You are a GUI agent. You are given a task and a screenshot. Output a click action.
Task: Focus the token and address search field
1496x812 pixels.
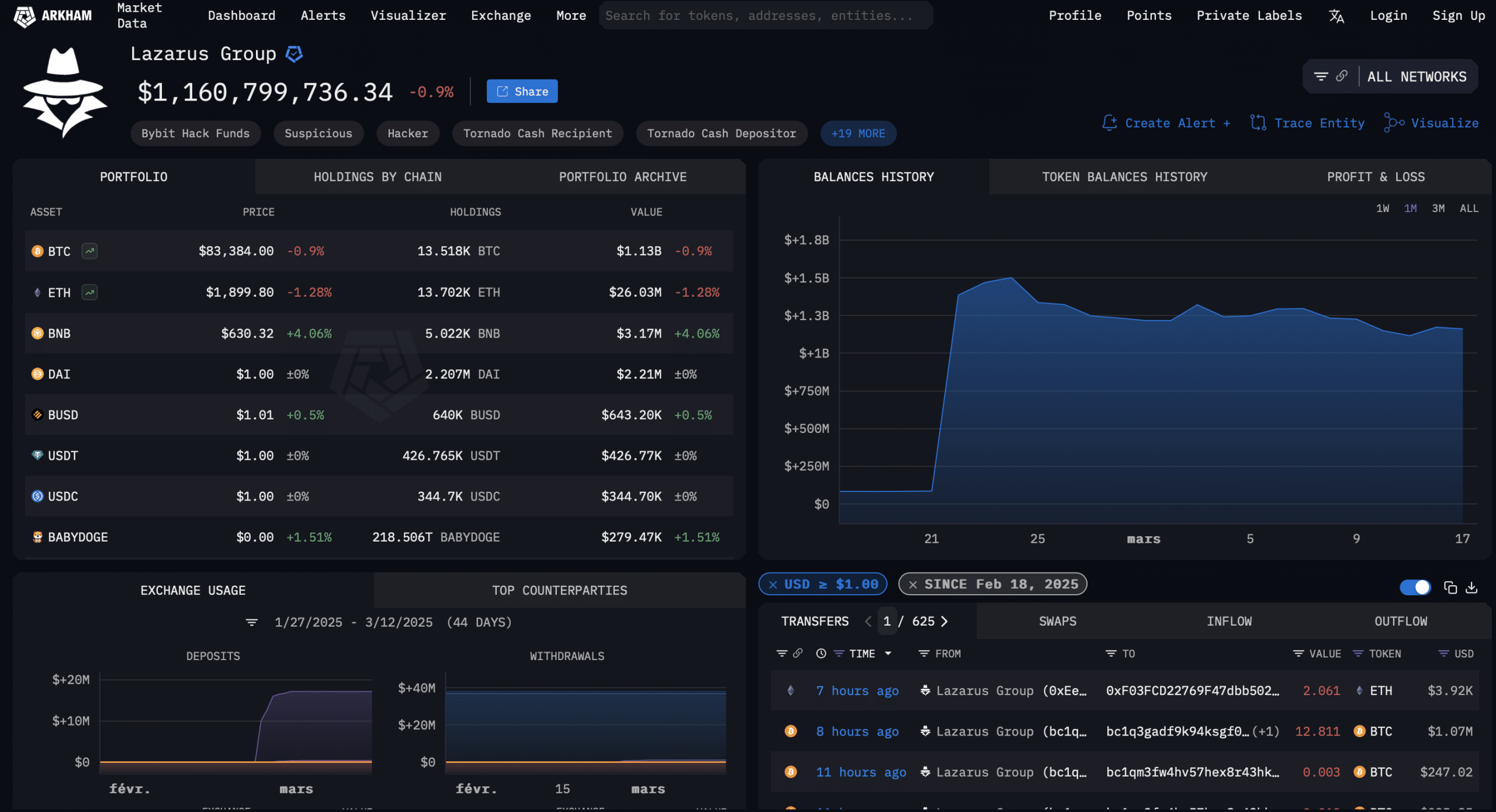click(766, 16)
